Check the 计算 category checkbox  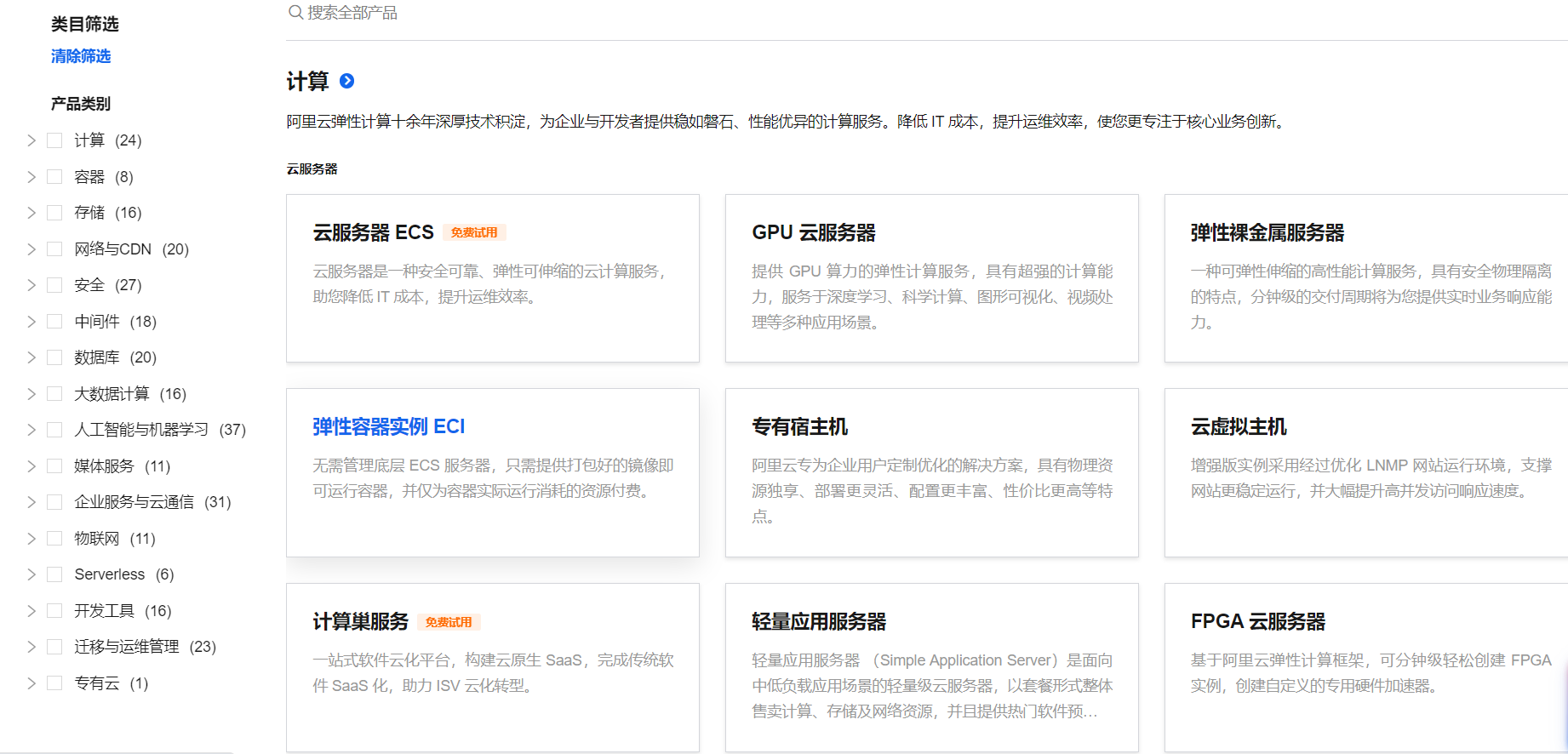[x=54, y=140]
